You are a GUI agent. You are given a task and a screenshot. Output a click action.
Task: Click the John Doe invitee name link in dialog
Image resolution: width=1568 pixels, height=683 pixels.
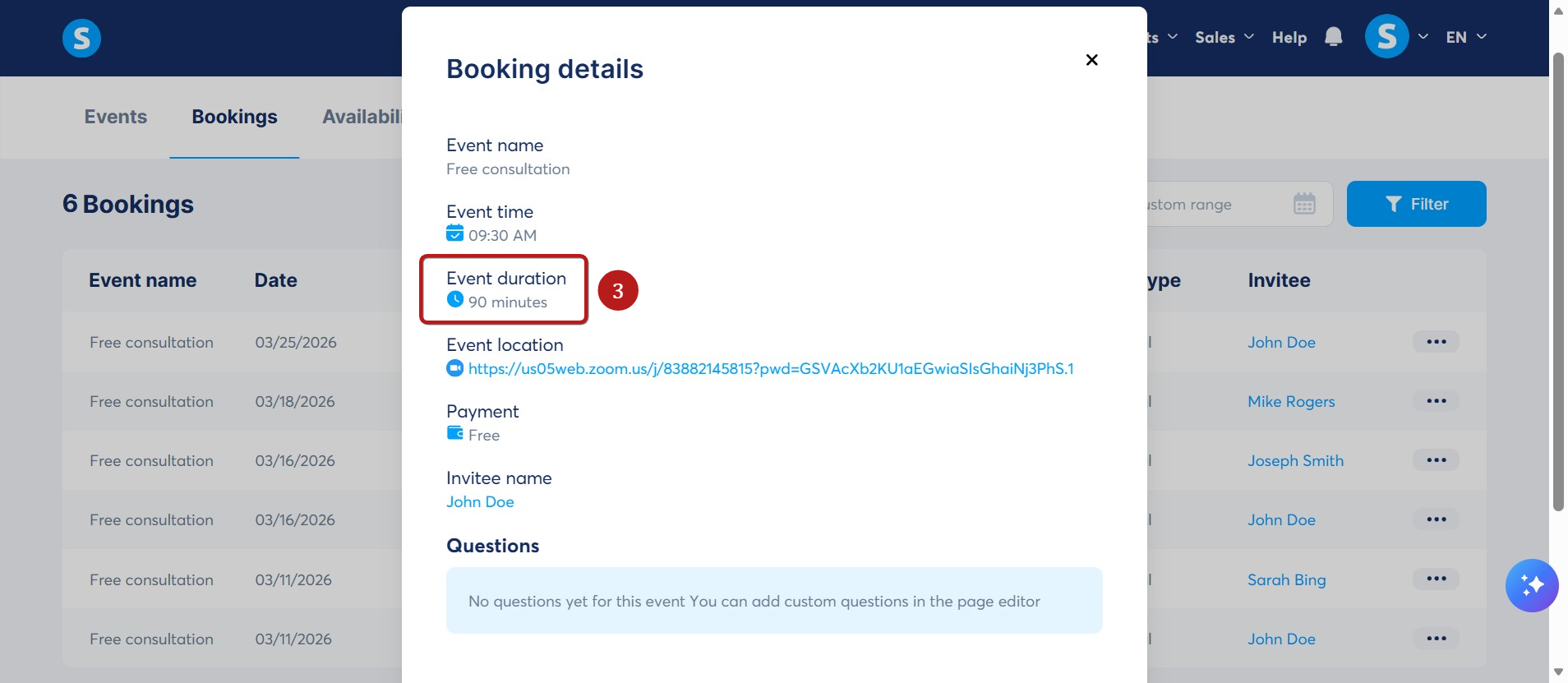coord(480,501)
